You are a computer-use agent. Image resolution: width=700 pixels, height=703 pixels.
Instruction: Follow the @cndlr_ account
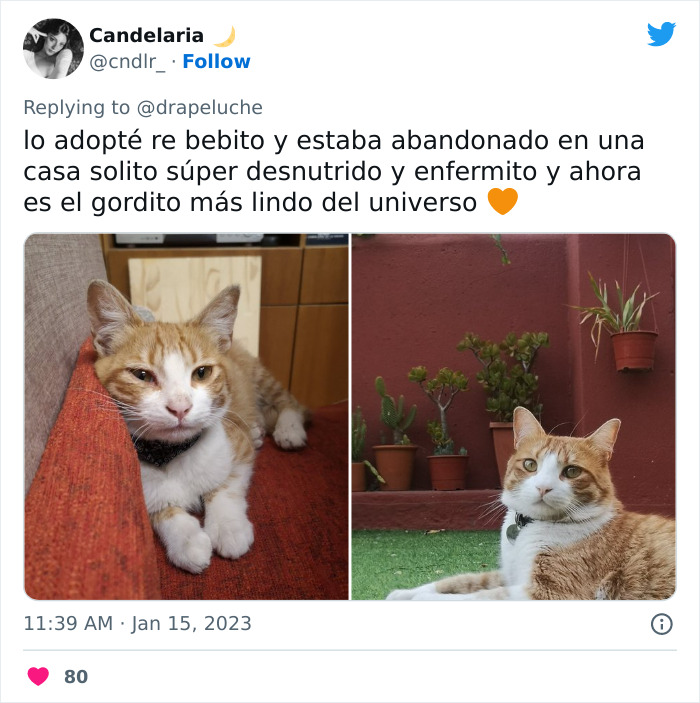216,61
